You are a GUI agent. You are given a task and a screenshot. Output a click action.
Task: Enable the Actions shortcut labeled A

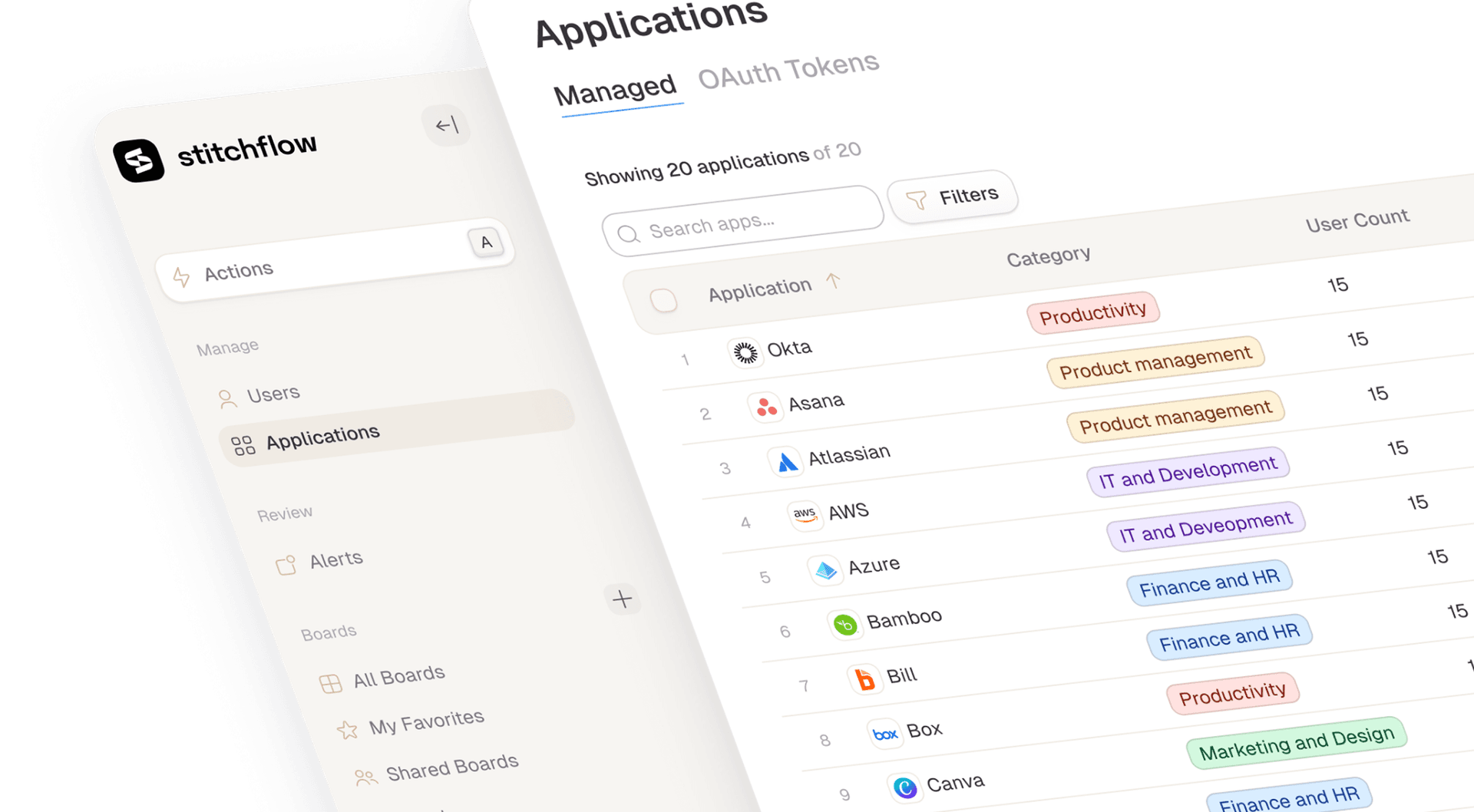pos(486,242)
